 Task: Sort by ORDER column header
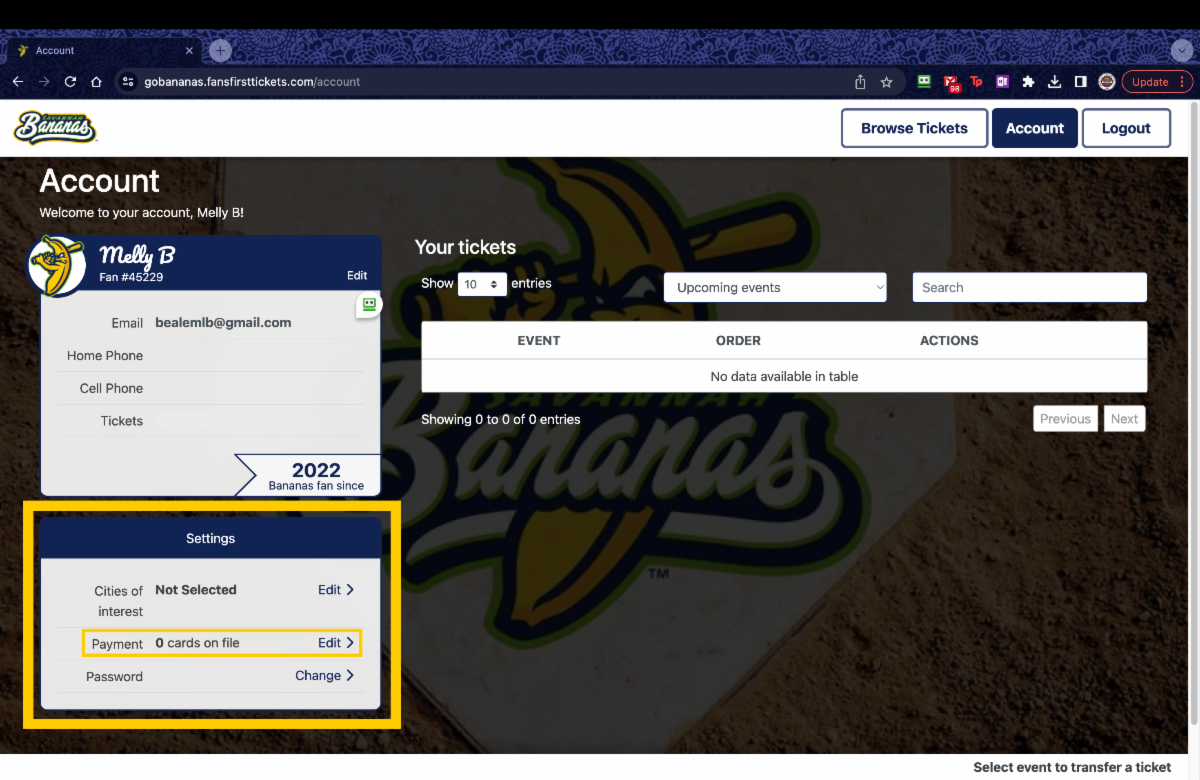[x=738, y=340]
